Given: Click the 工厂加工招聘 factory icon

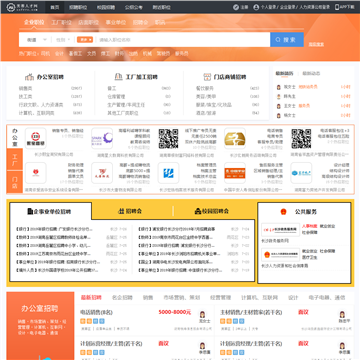Looking at the screenshot, I should 118,77.
